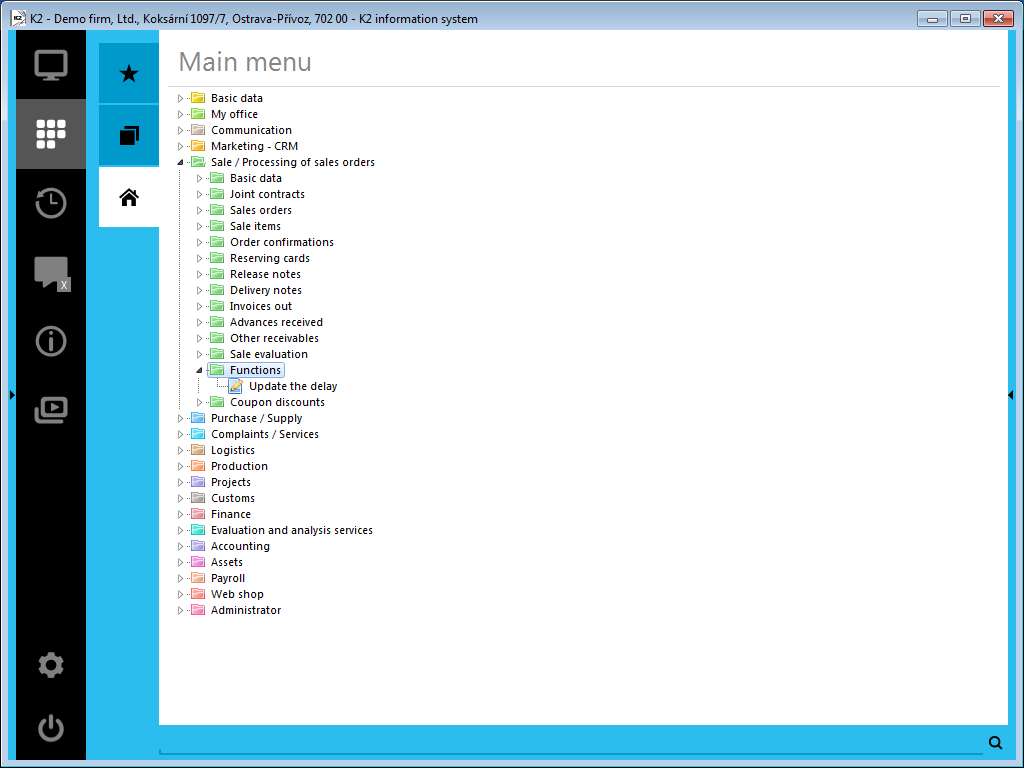Expand the Communication node
Viewport: 1024px width, 768px height.
tap(181, 131)
